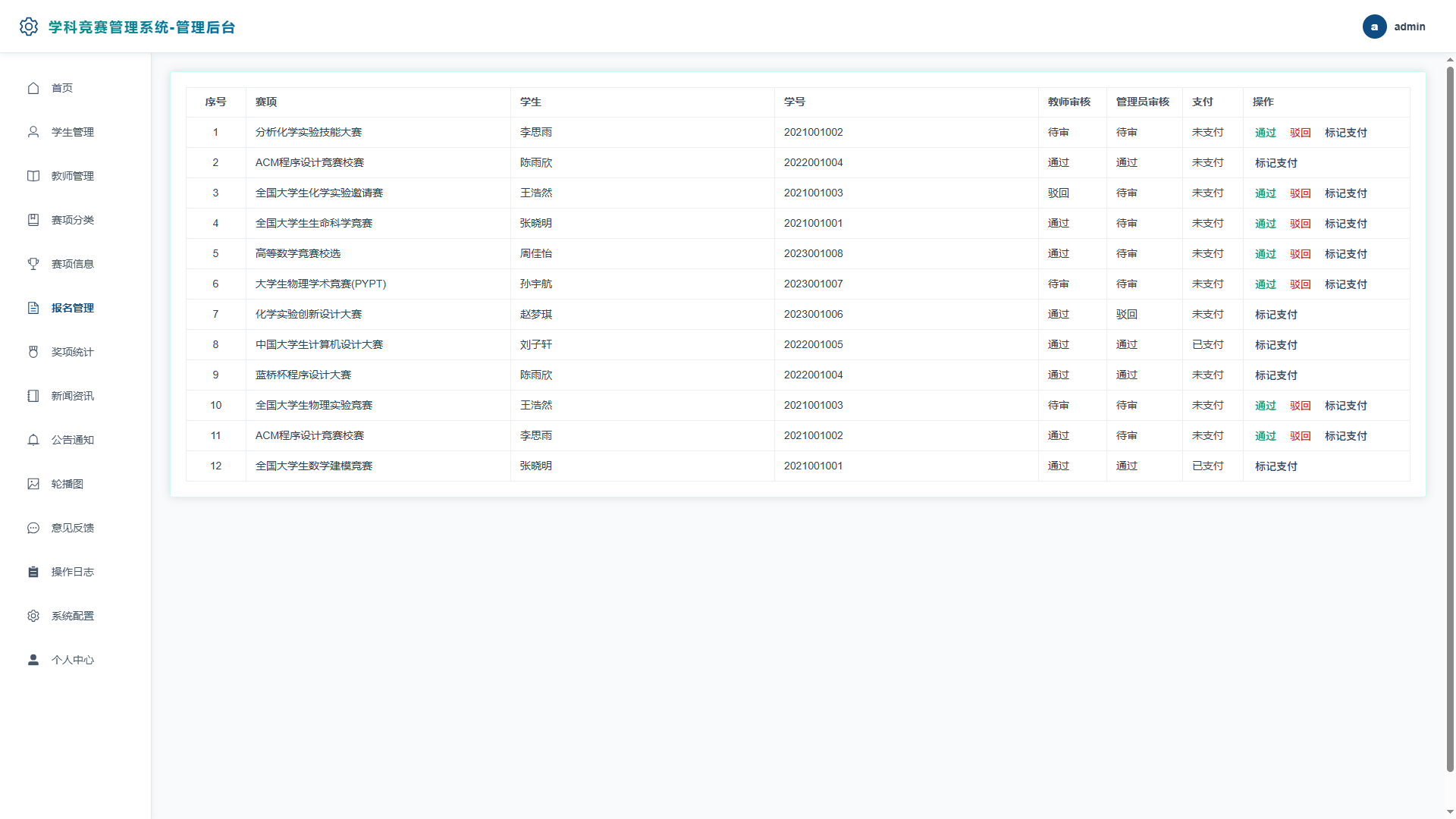
Task: Click the admin avatar circle
Action: pyautogui.click(x=1374, y=27)
